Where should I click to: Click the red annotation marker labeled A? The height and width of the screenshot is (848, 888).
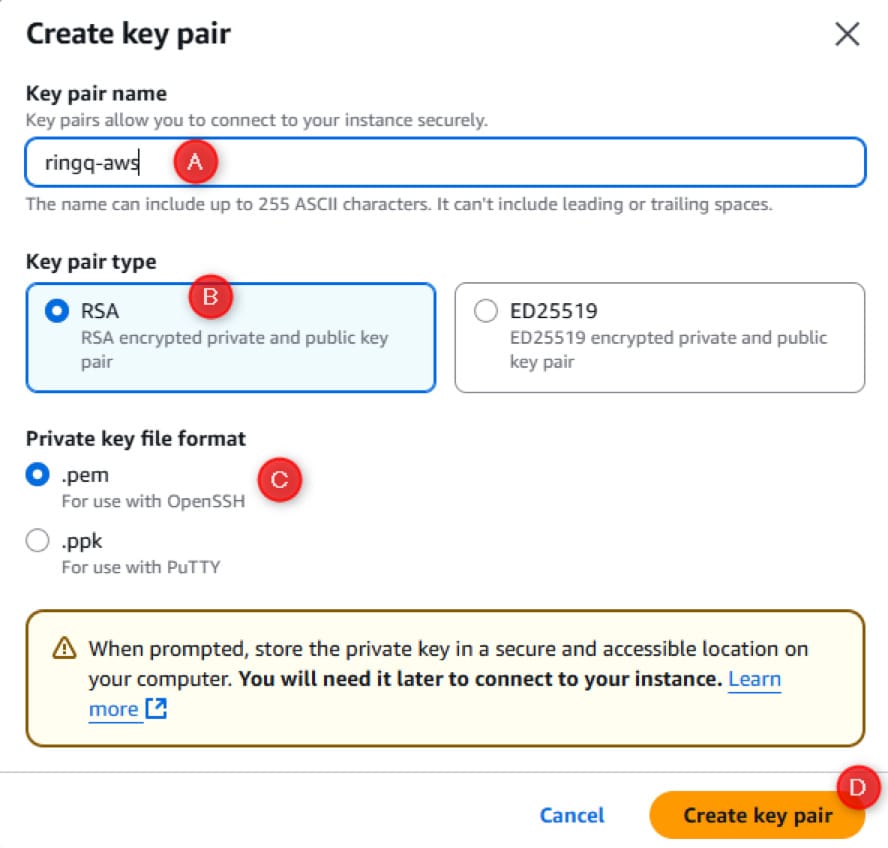point(196,161)
